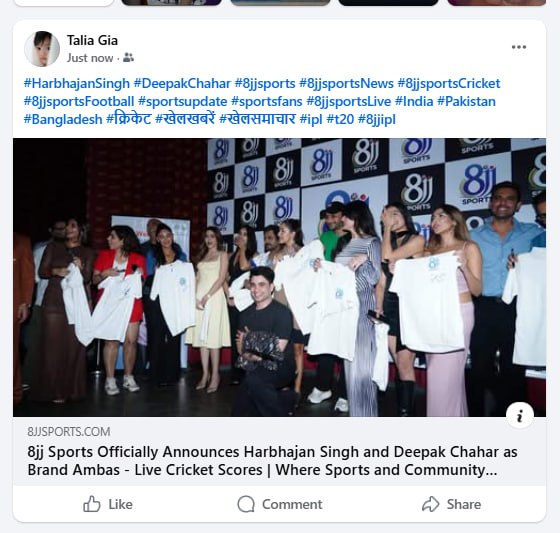The height and width of the screenshot is (533, 560).
Task: Open the #Pakistan hashtag
Action: 466,101
